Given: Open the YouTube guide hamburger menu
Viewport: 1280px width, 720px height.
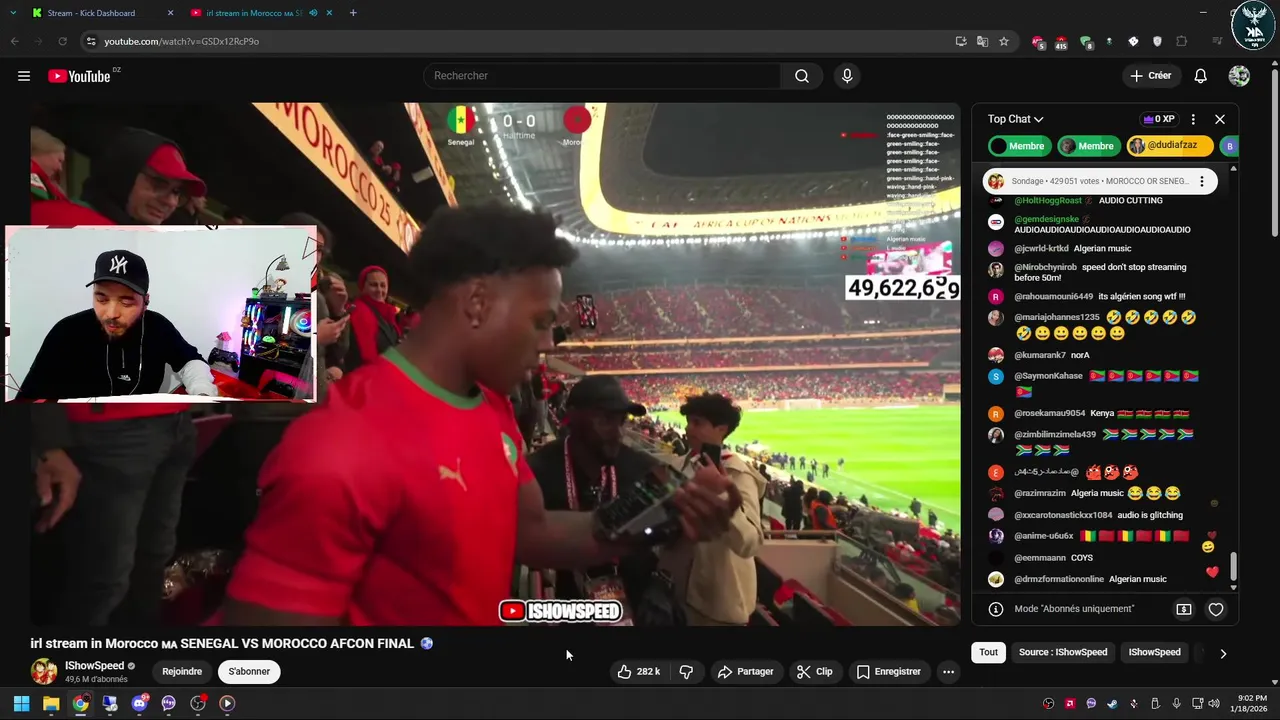Looking at the screenshot, I should tap(24, 76).
